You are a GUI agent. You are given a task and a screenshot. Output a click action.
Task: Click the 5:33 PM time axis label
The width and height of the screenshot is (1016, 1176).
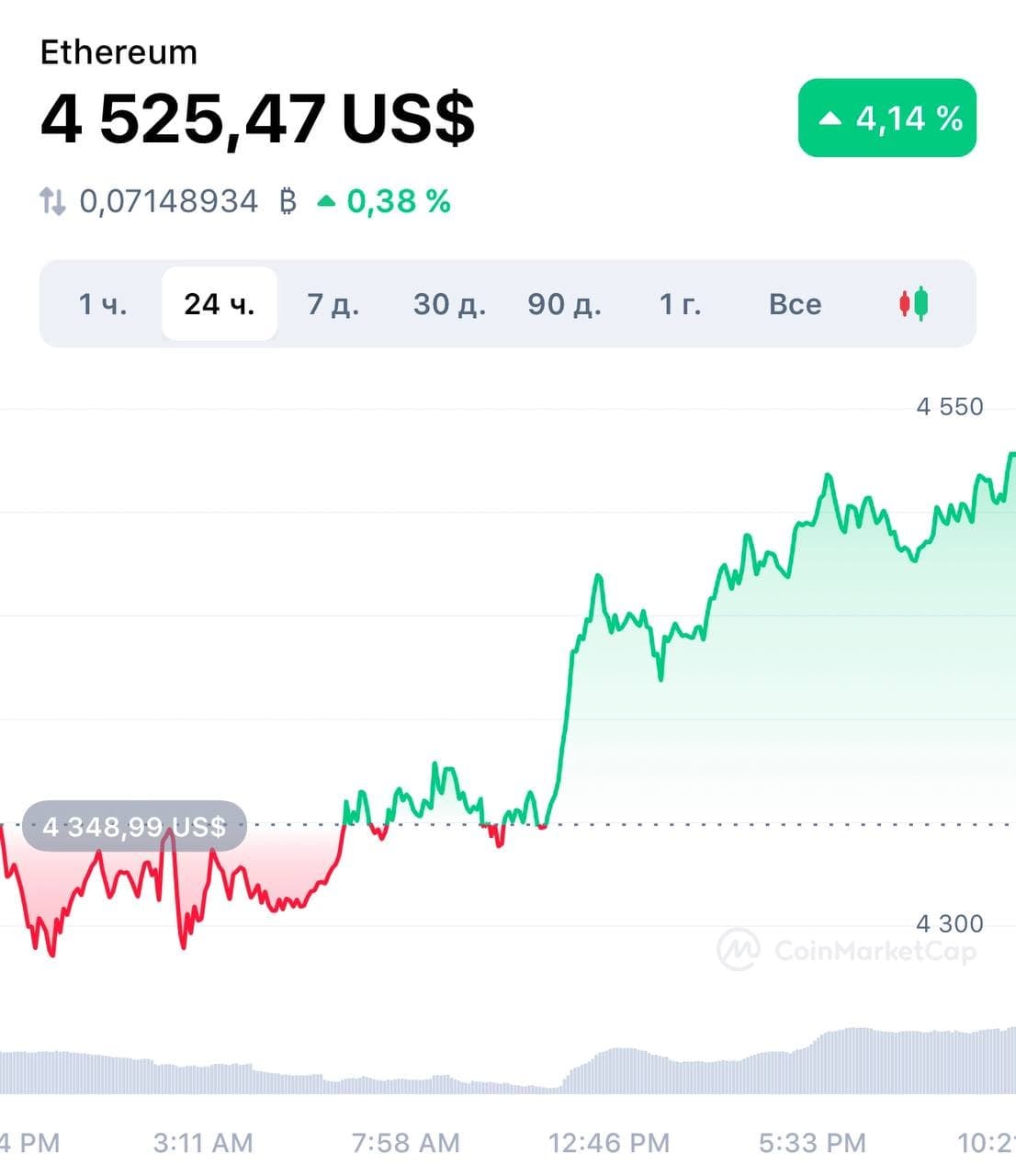pos(812,1143)
